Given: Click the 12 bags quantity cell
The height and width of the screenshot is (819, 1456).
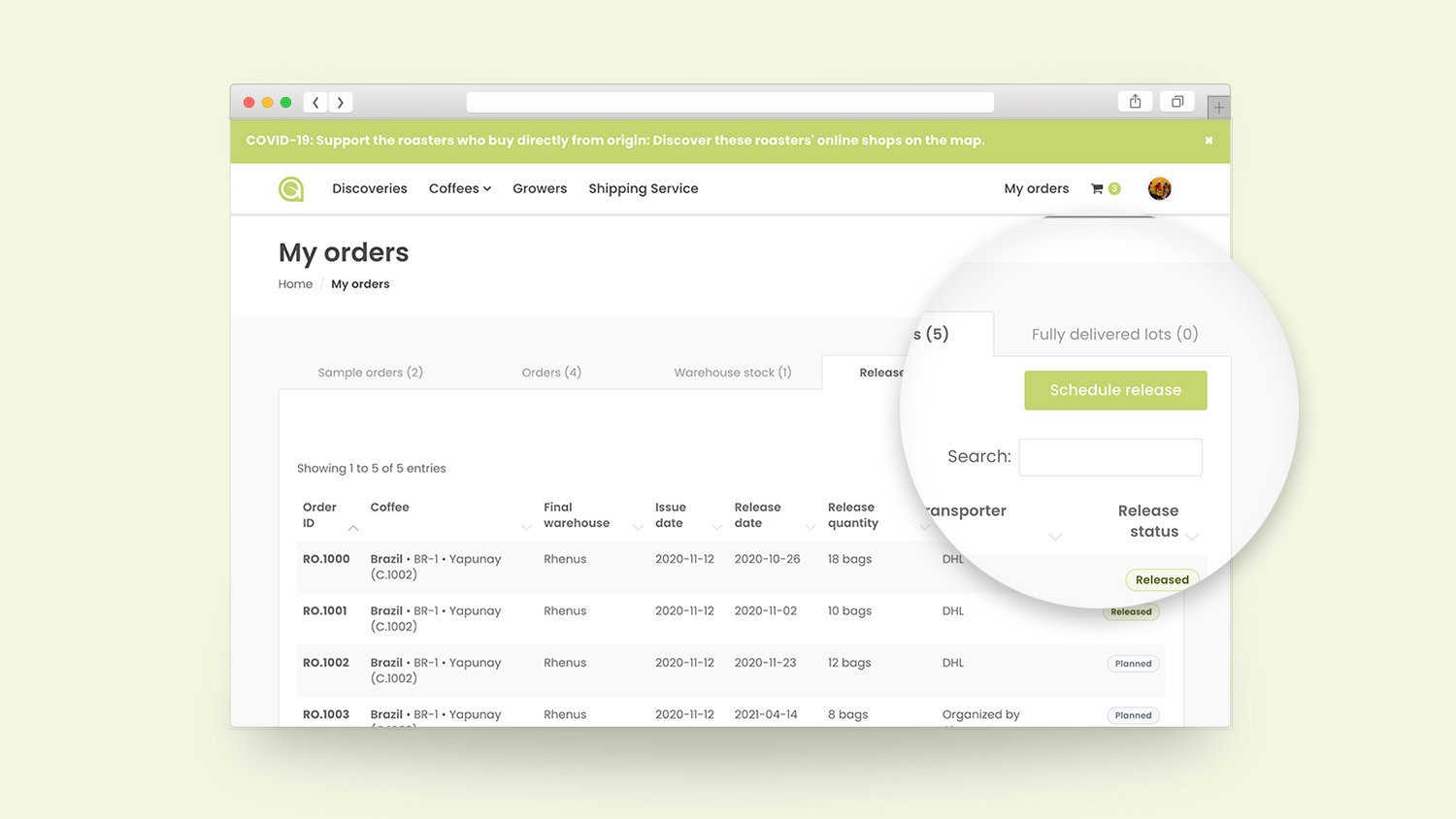Looking at the screenshot, I should point(849,663).
